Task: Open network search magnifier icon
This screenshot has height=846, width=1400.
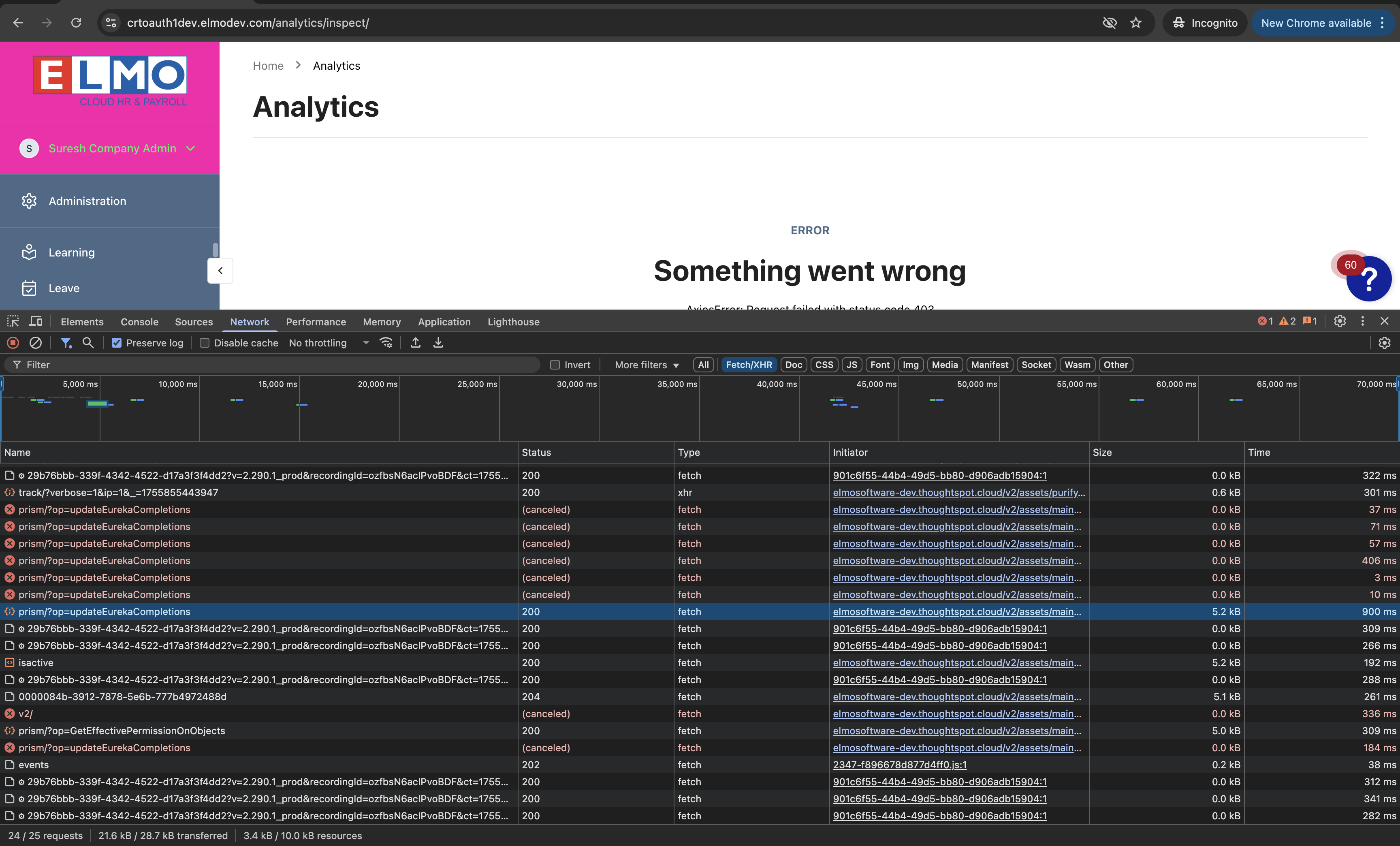Action: 88,343
